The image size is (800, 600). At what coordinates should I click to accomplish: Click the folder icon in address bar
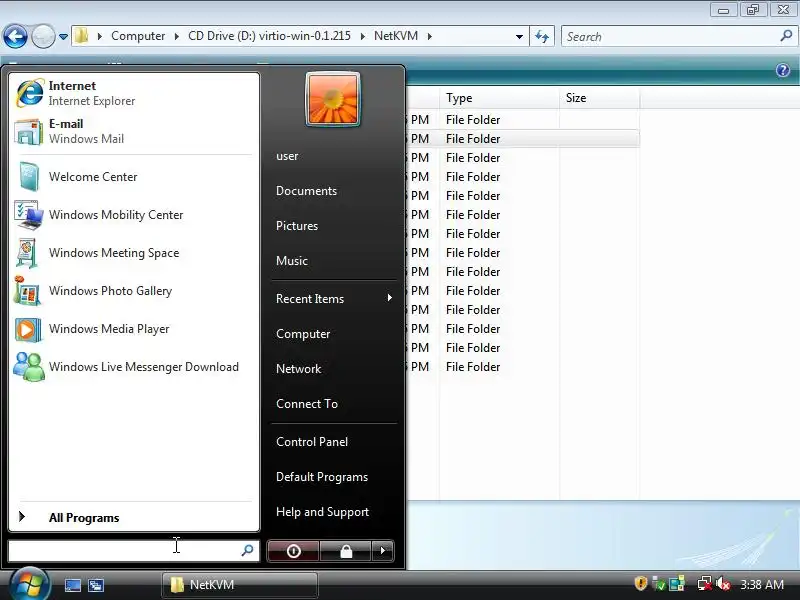[x=81, y=36]
